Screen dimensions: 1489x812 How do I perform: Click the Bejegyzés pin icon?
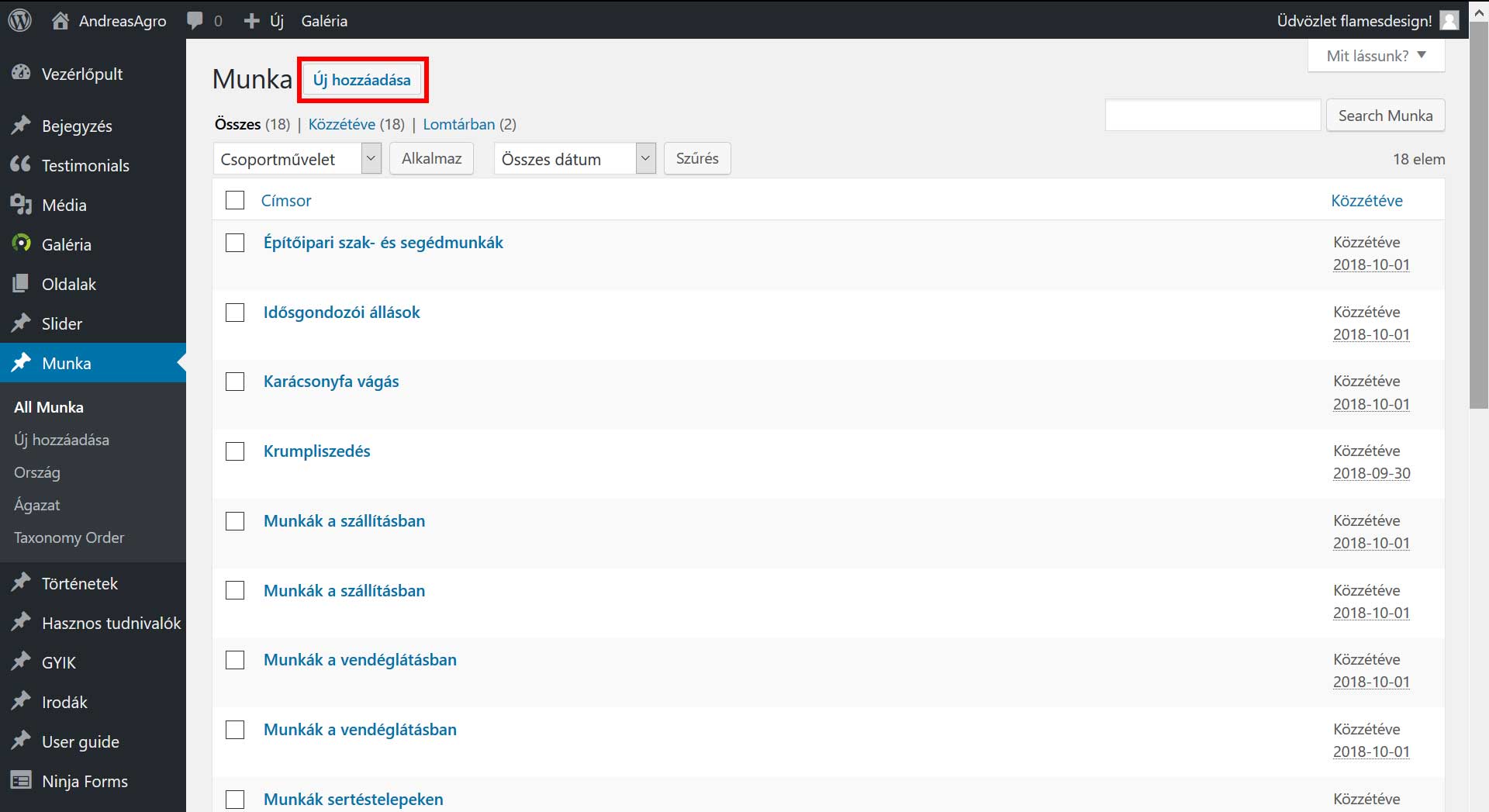pos(21,125)
